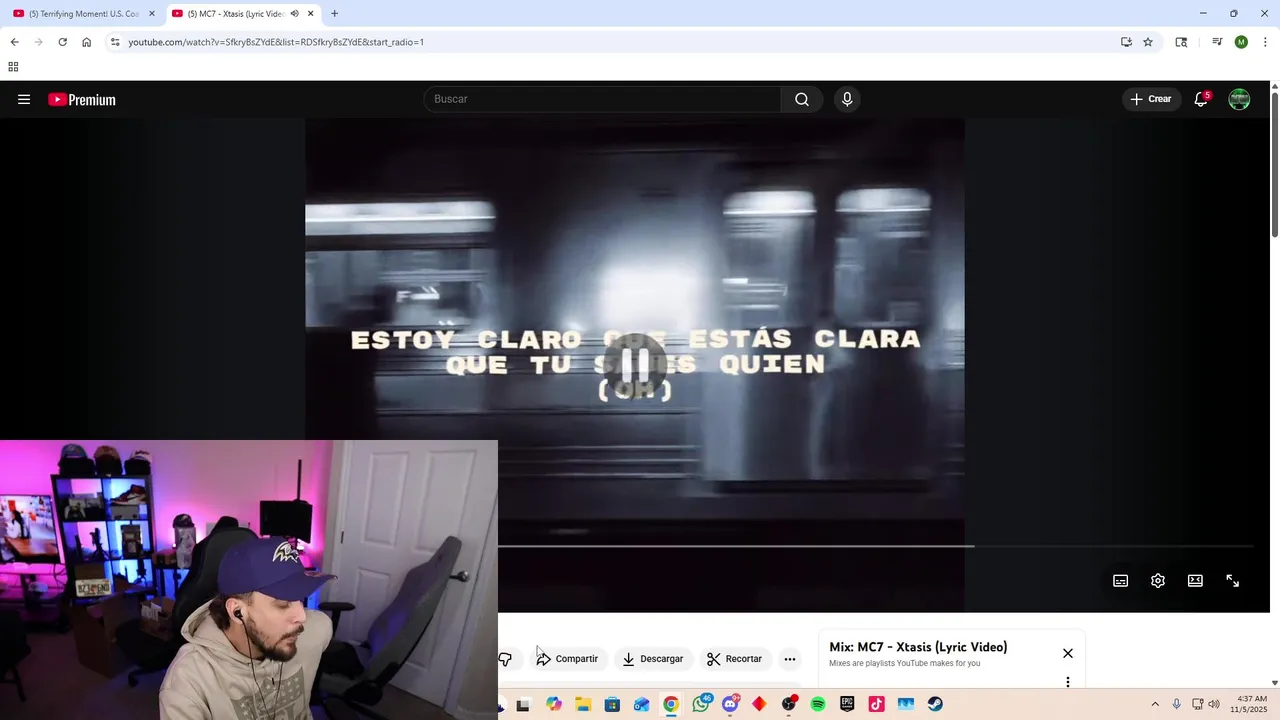This screenshot has height=720, width=1280.
Task: Click the search magnifier button
Action: click(x=802, y=99)
